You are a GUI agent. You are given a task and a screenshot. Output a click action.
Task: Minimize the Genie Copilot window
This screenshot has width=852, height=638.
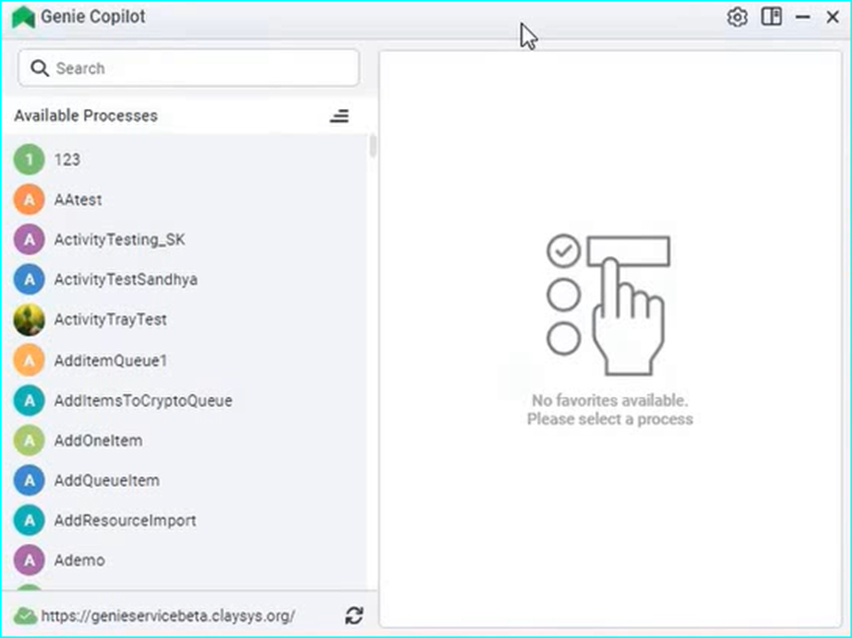(x=803, y=17)
